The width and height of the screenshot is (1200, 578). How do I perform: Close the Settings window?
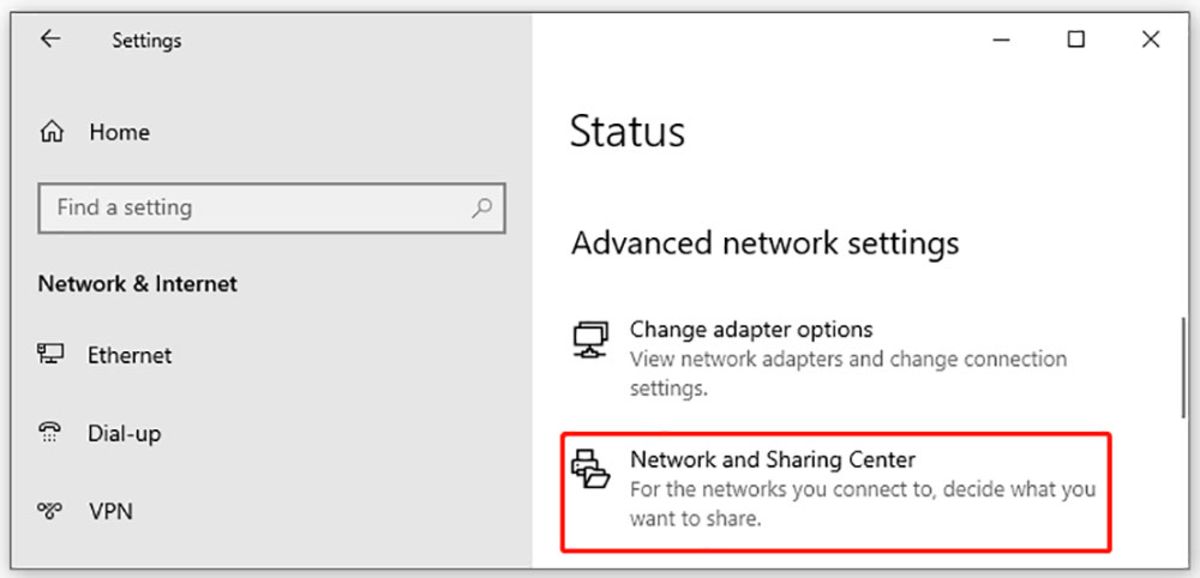point(1150,39)
